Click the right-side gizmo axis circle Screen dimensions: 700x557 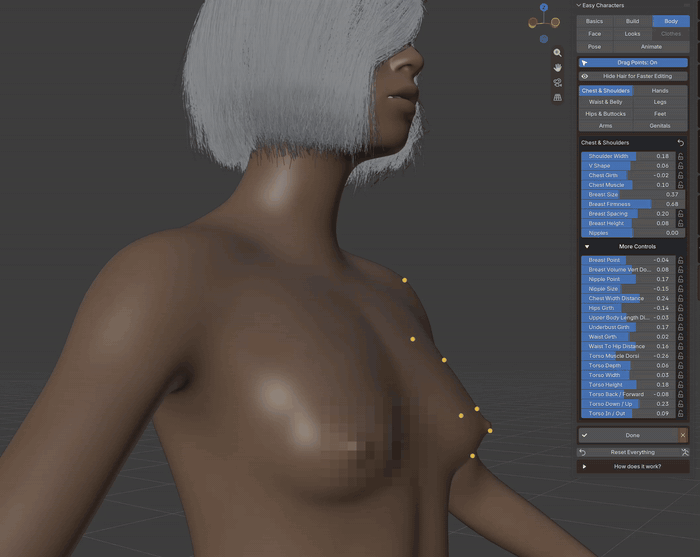(x=555, y=22)
